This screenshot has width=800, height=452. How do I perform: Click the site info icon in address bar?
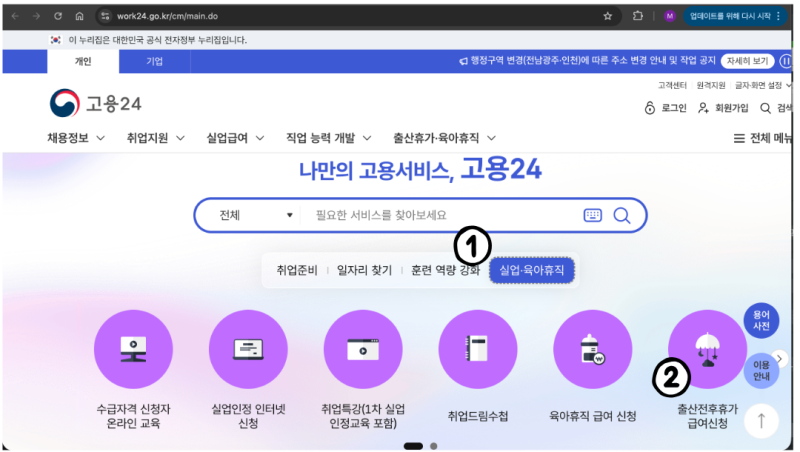pos(105,16)
